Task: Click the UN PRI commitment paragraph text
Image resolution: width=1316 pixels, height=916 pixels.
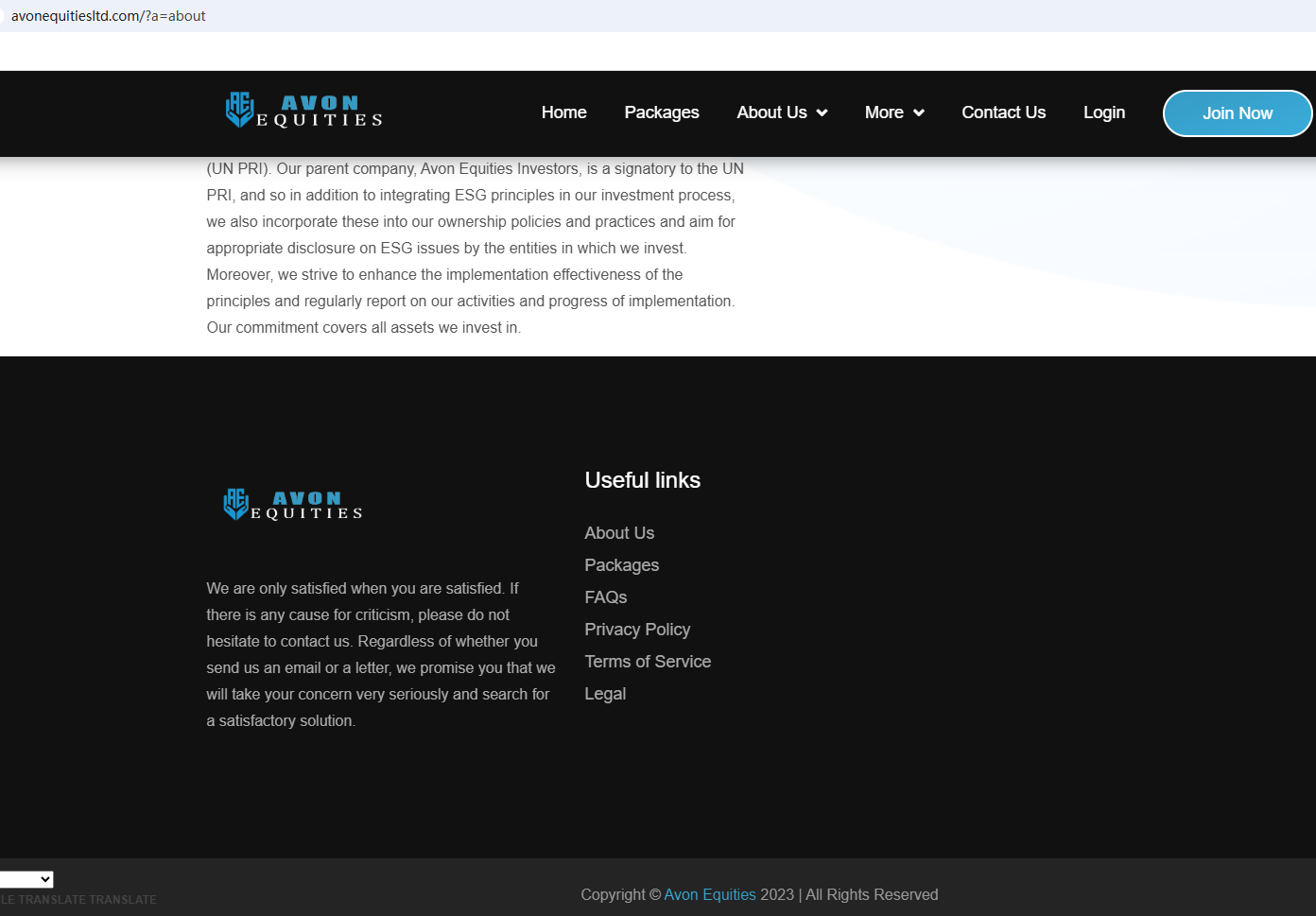Action: (x=476, y=248)
